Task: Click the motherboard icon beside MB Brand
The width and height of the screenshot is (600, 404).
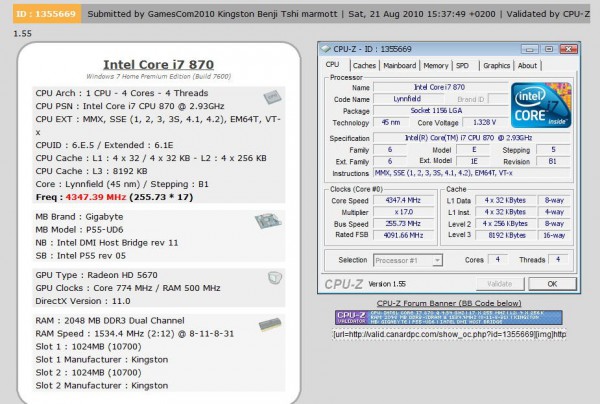Action: click(269, 221)
